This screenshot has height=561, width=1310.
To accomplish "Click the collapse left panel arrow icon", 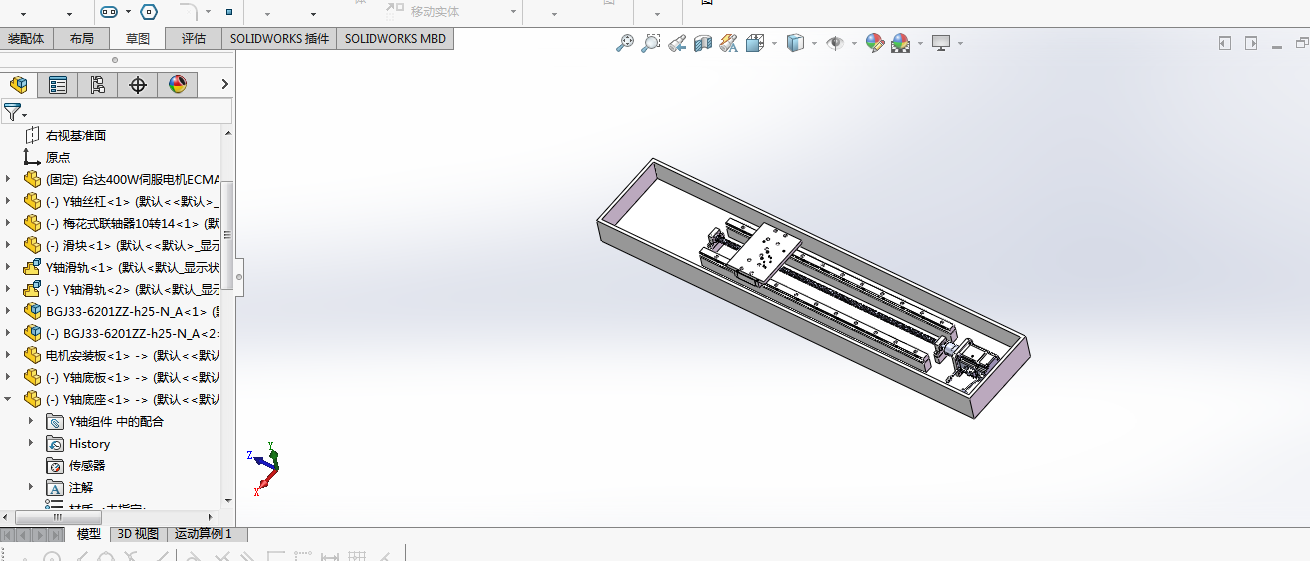I will pos(1225,43).
